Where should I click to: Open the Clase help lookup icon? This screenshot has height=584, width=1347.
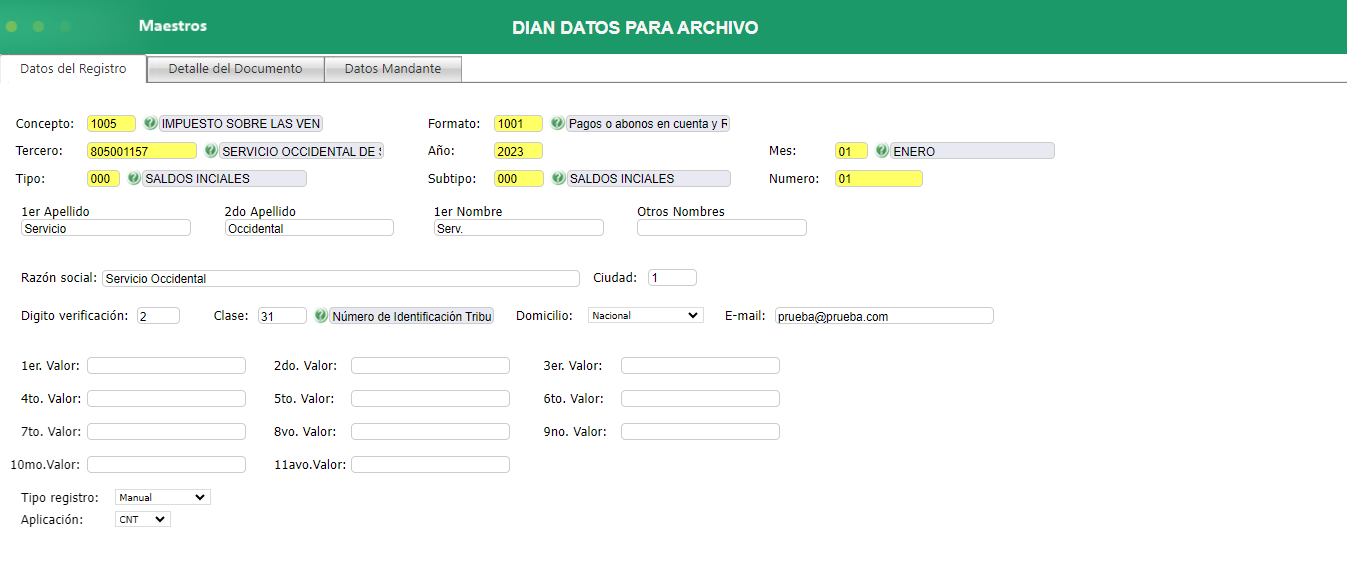(320, 316)
